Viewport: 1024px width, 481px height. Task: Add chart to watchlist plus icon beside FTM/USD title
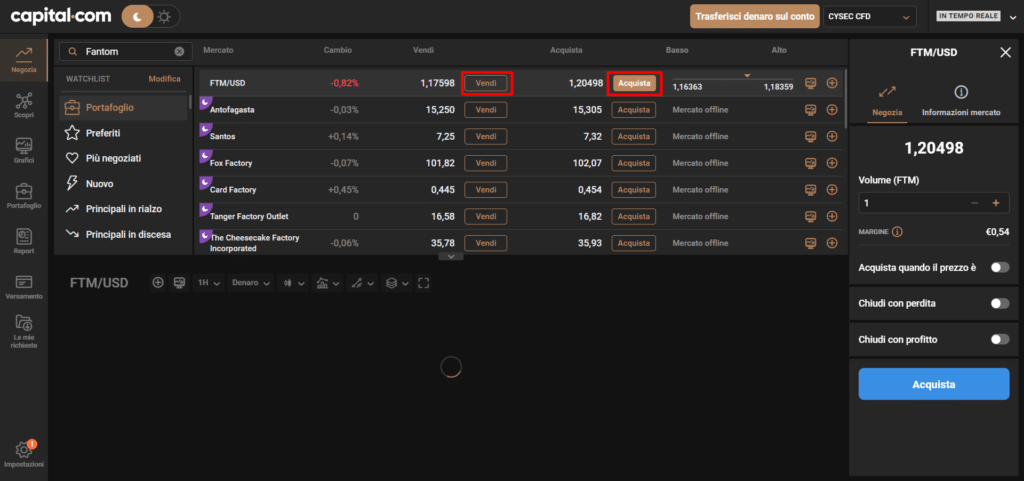pos(158,283)
